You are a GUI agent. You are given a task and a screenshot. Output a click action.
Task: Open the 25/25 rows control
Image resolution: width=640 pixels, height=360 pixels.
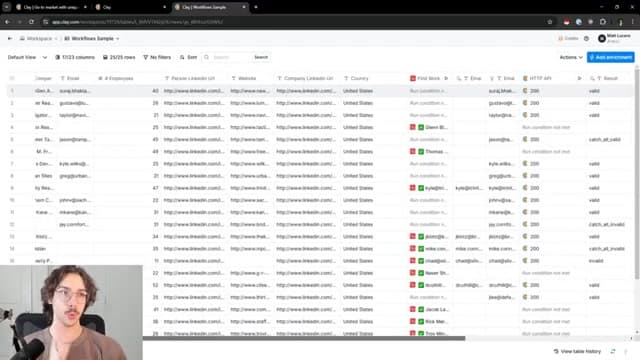point(119,58)
